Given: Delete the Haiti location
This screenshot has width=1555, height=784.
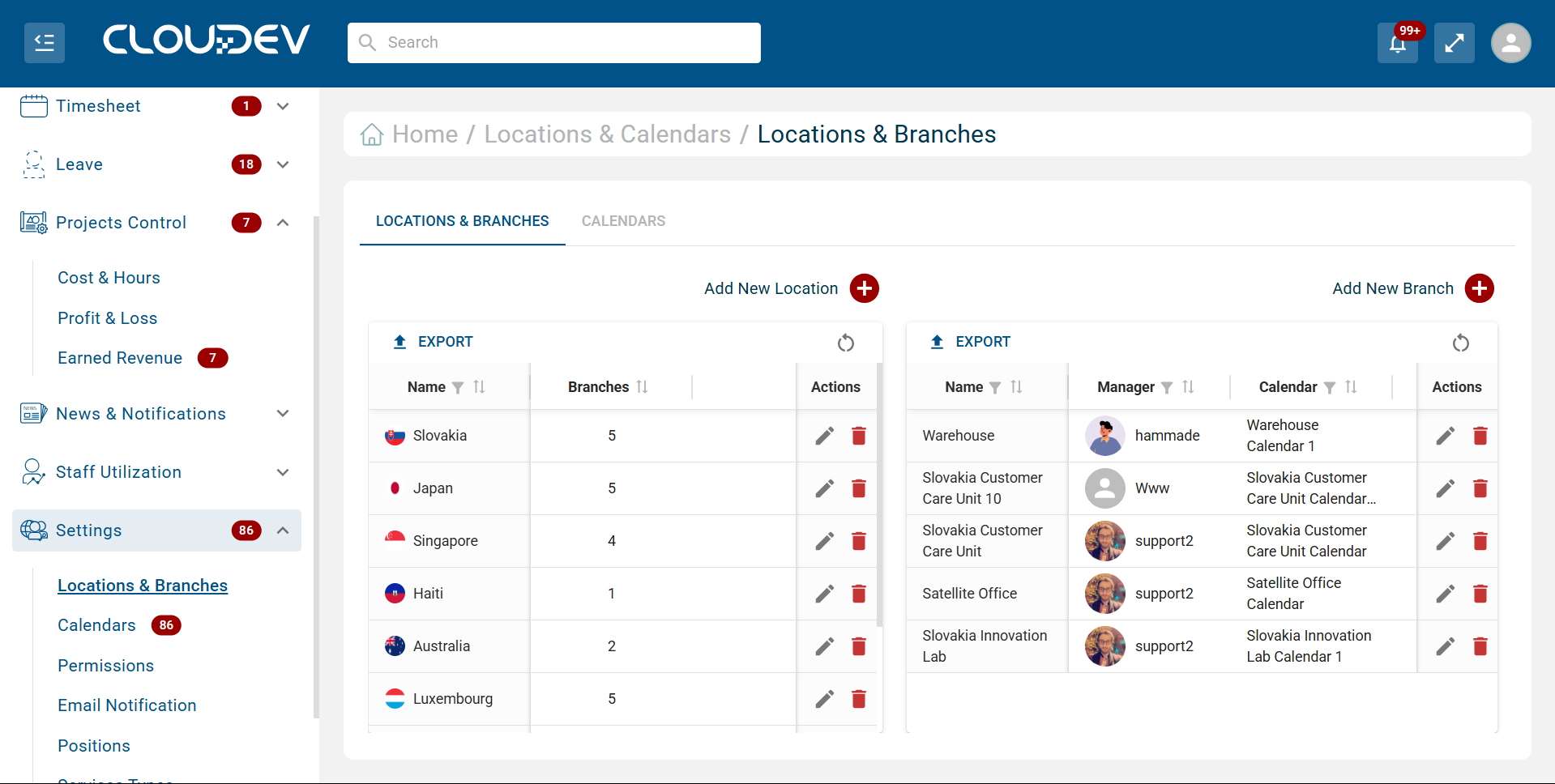Looking at the screenshot, I should [859, 594].
